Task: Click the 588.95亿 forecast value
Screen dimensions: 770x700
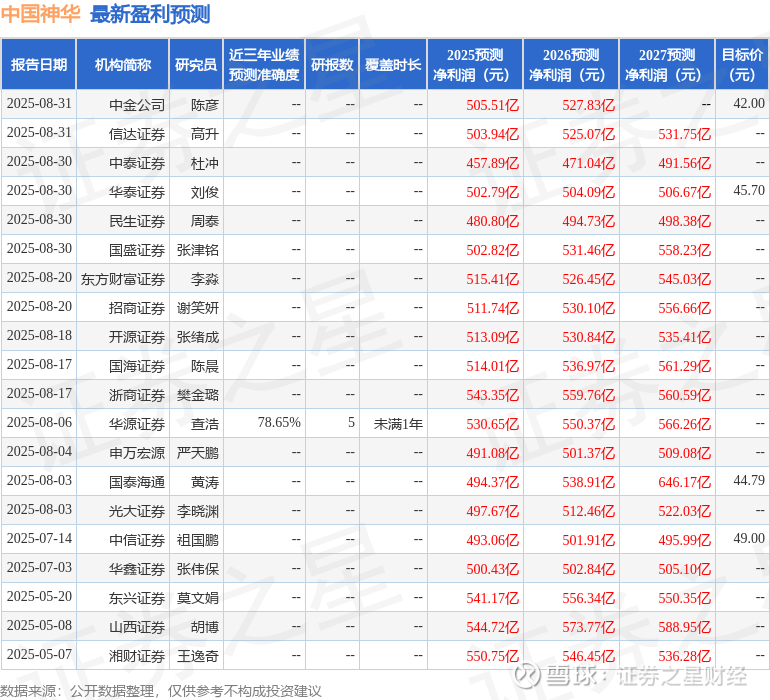Action: pyautogui.click(x=685, y=627)
